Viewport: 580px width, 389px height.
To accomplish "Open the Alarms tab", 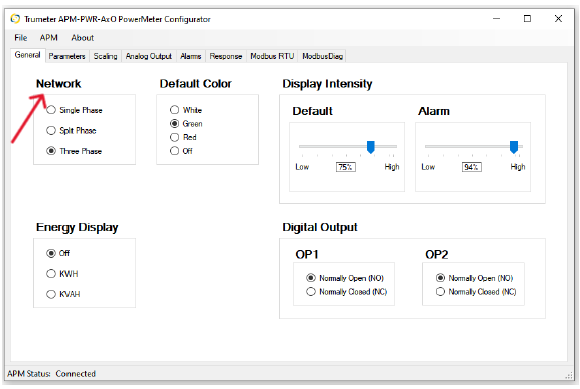I will tap(190, 56).
